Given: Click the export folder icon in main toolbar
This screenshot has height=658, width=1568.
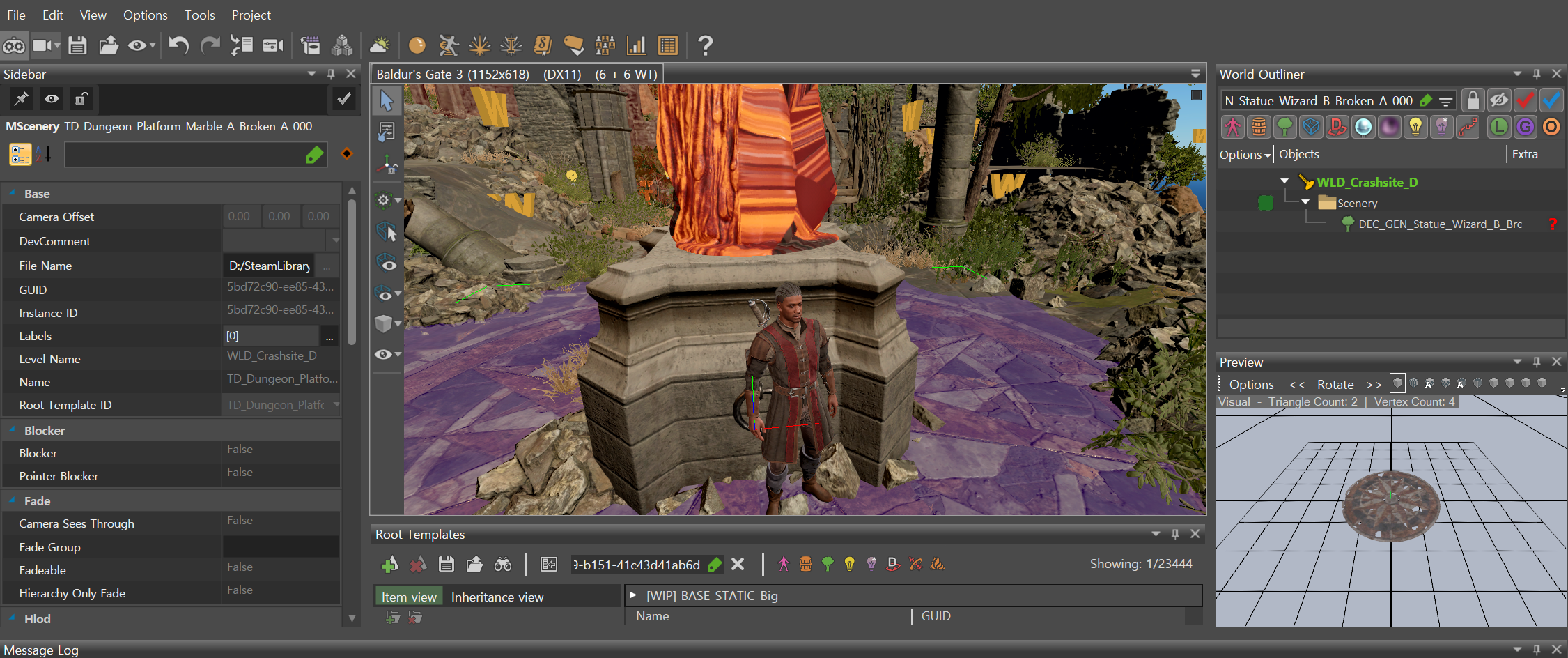Looking at the screenshot, I should (108, 46).
